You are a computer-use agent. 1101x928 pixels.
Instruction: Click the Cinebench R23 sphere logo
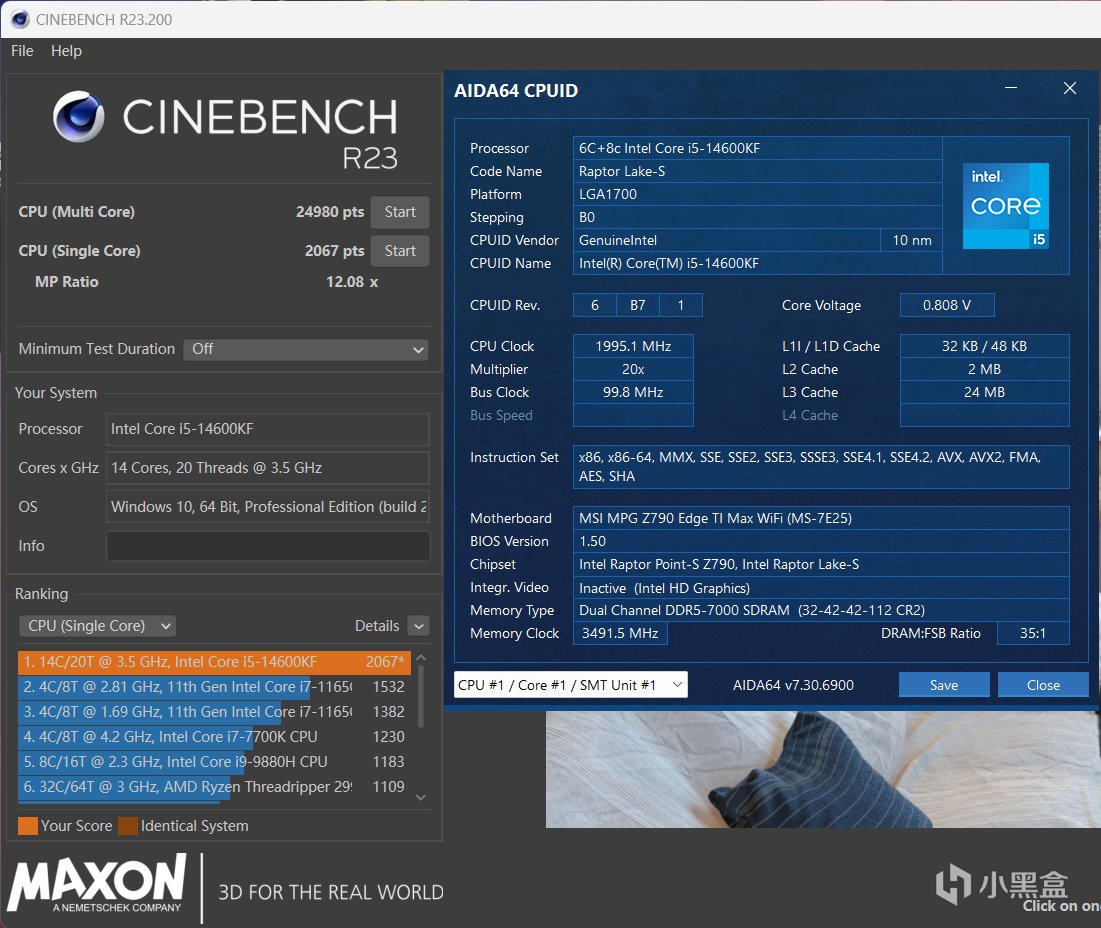79,116
